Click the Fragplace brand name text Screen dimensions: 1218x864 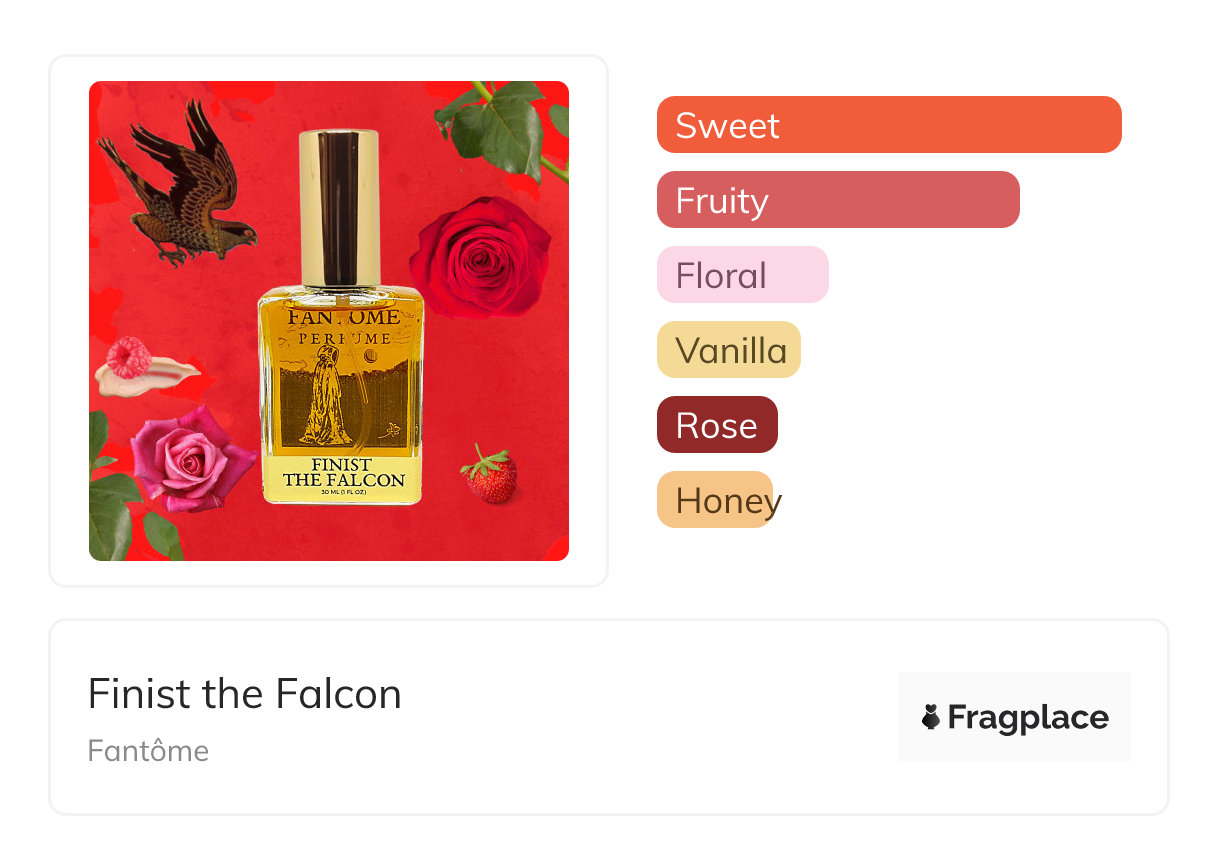[1028, 717]
